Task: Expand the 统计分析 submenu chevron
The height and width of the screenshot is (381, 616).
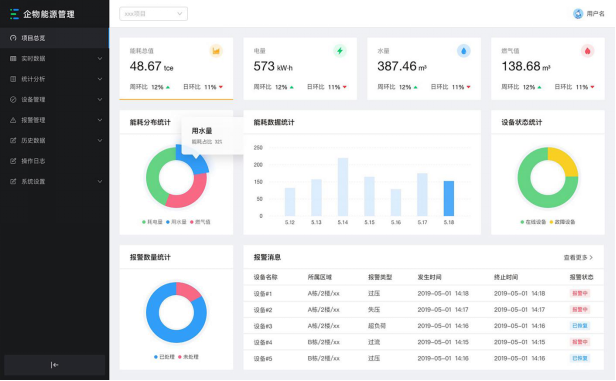Action: [x=100, y=79]
